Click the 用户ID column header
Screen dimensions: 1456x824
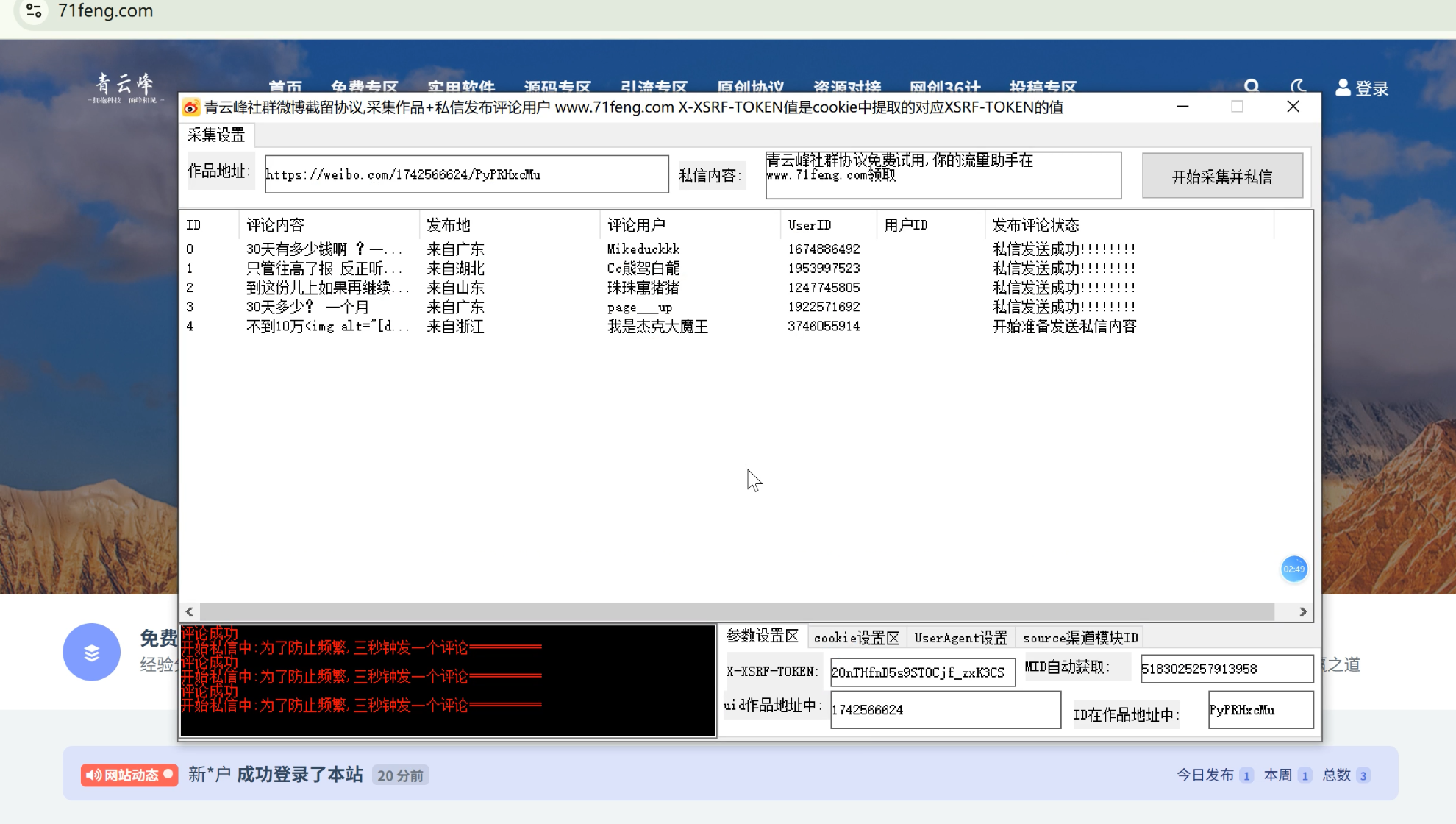(x=931, y=225)
